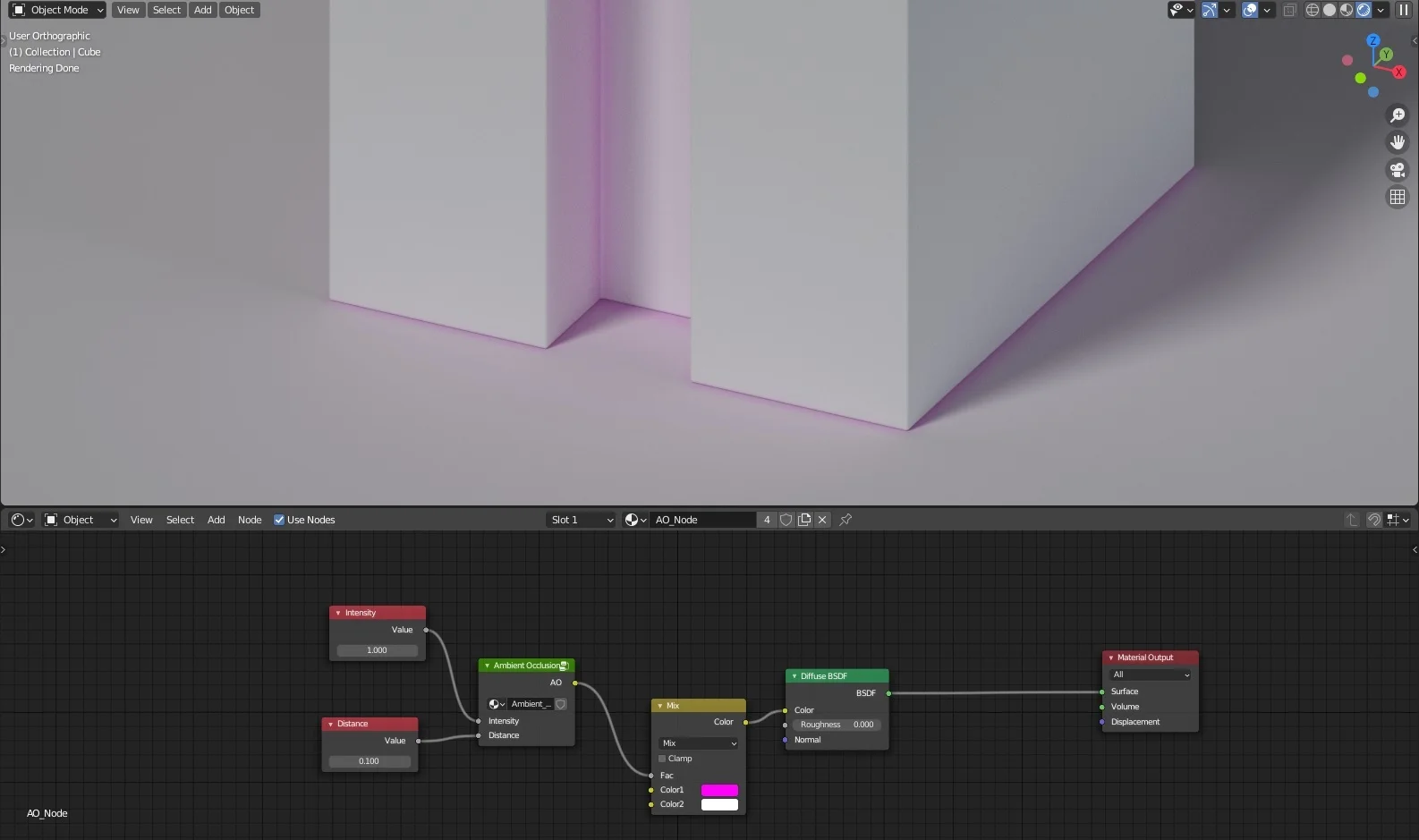Toggle viewport overlays button
Viewport: 1419px width, 840px height.
(x=1250, y=10)
